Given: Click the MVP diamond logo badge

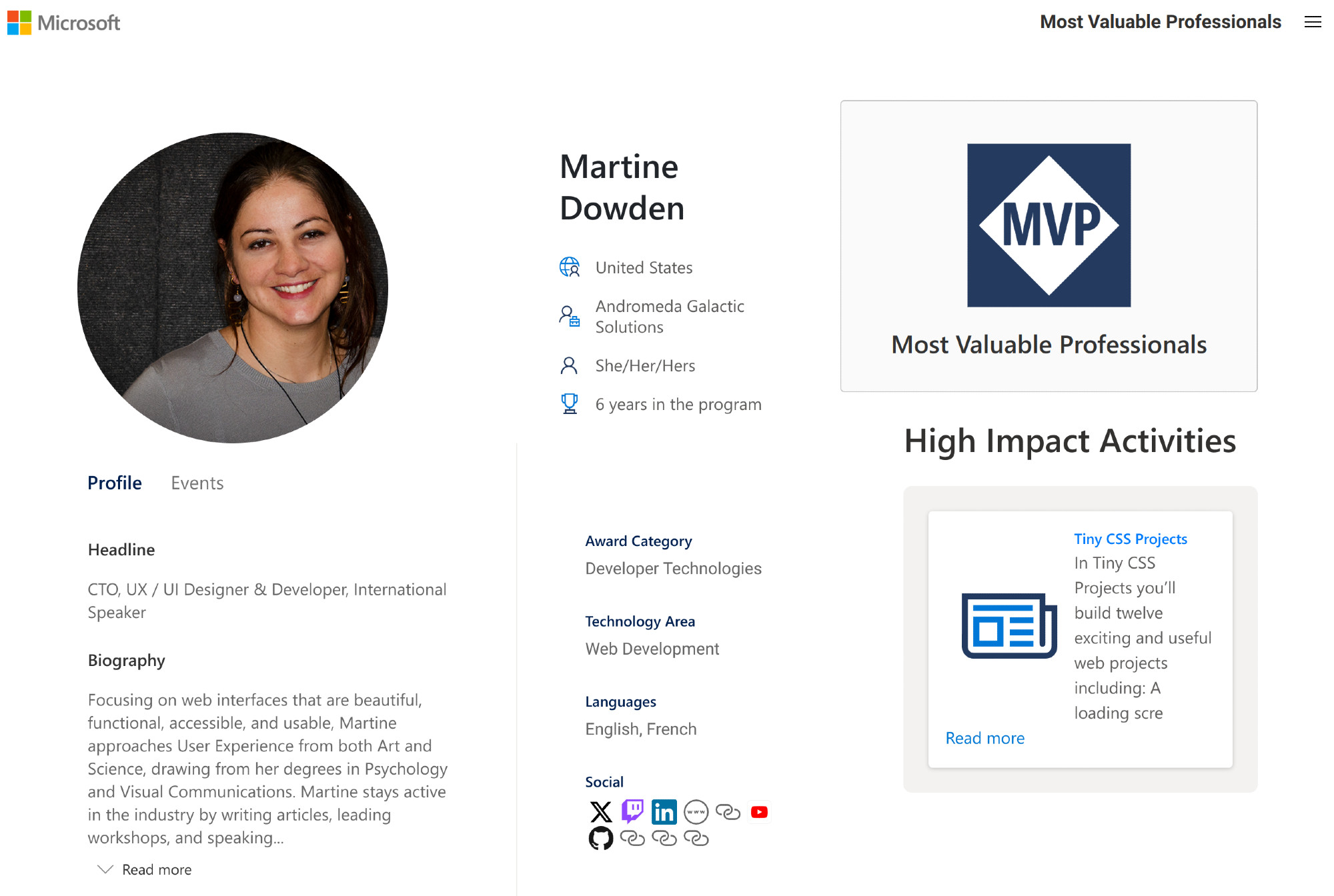Looking at the screenshot, I should [x=1049, y=225].
